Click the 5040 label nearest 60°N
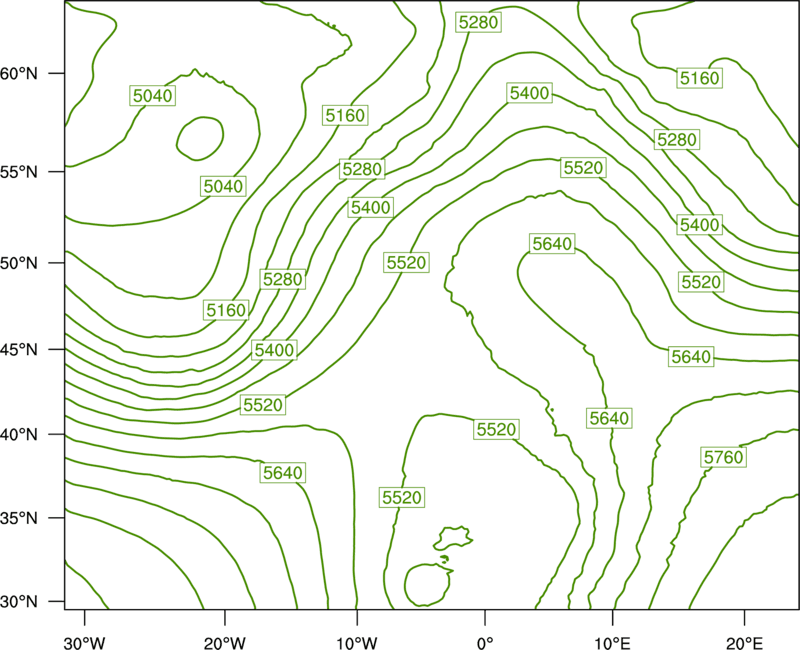Screen dimensions: 800x650 click(x=153, y=95)
